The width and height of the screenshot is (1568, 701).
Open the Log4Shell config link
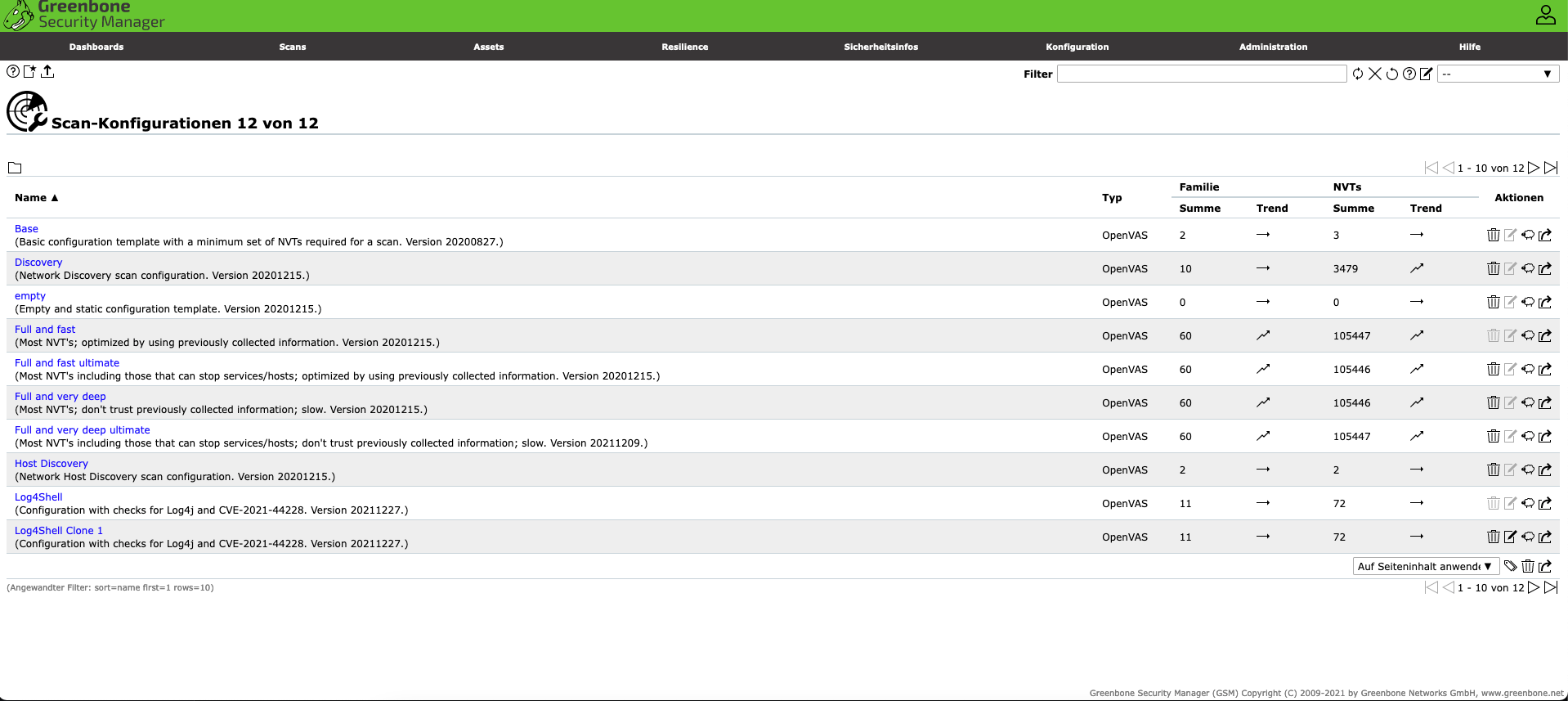point(38,497)
